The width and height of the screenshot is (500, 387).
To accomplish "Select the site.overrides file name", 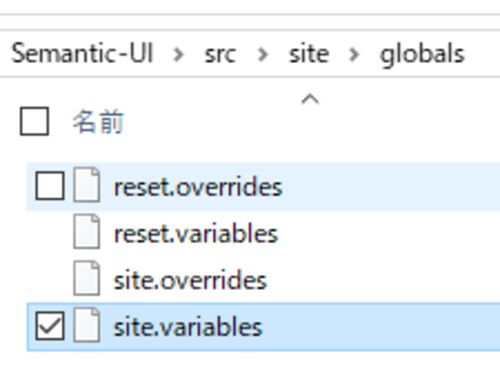I will click(x=190, y=280).
